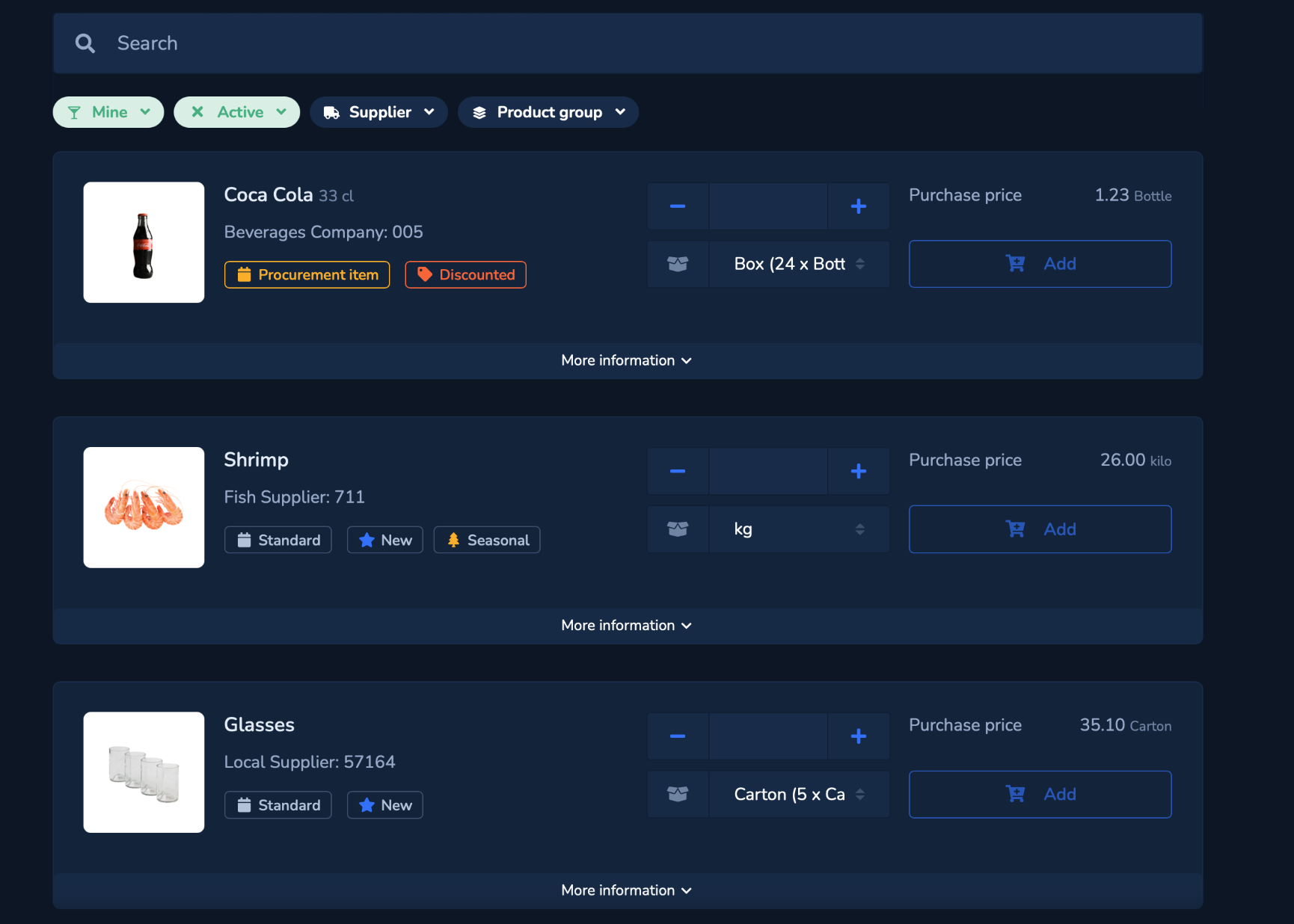Increase Glasses quantity with plus icon

point(859,736)
